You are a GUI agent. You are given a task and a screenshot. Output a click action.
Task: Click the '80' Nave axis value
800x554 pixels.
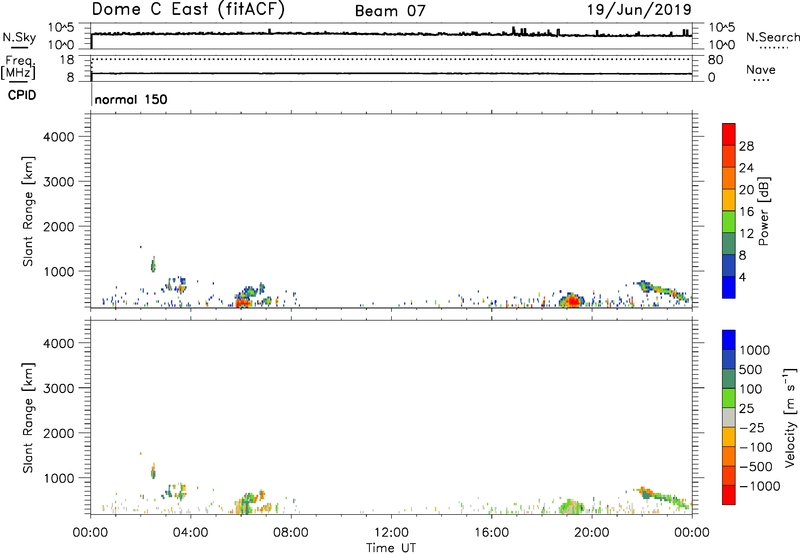pos(715,60)
